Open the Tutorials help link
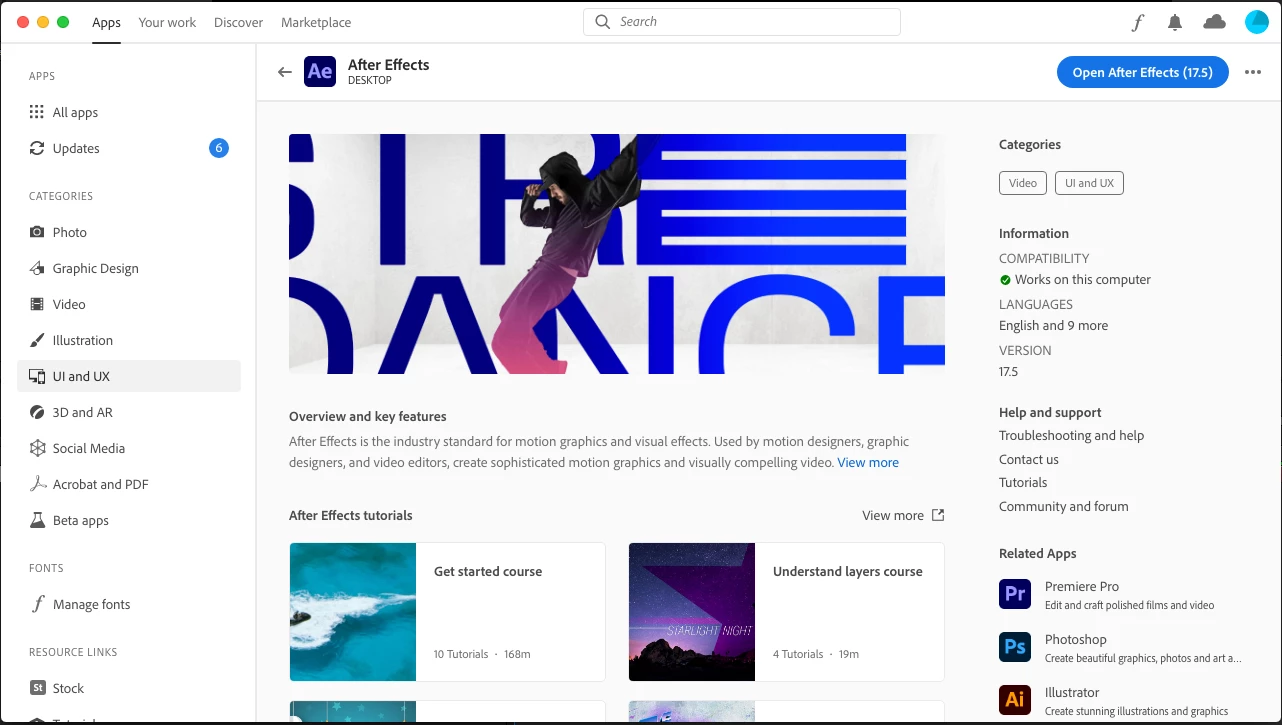1282x725 pixels. pos(1023,483)
